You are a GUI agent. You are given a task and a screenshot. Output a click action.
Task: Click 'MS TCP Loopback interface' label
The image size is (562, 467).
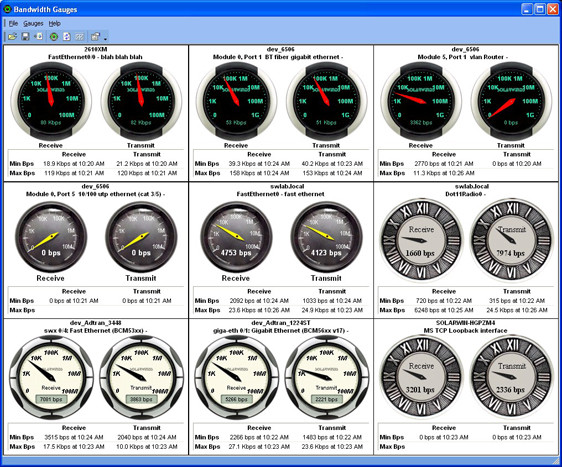pyautogui.click(x=465, y=330)
